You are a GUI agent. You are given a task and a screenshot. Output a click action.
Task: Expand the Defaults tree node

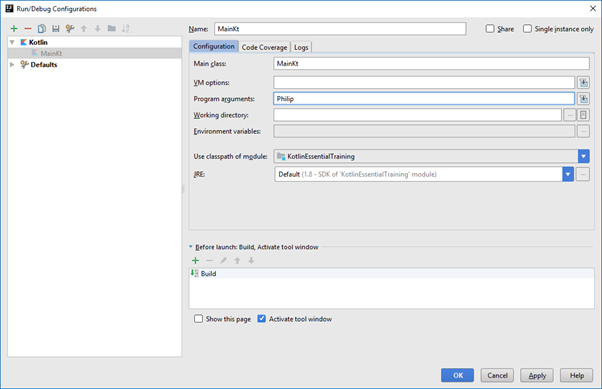[12, 65]
